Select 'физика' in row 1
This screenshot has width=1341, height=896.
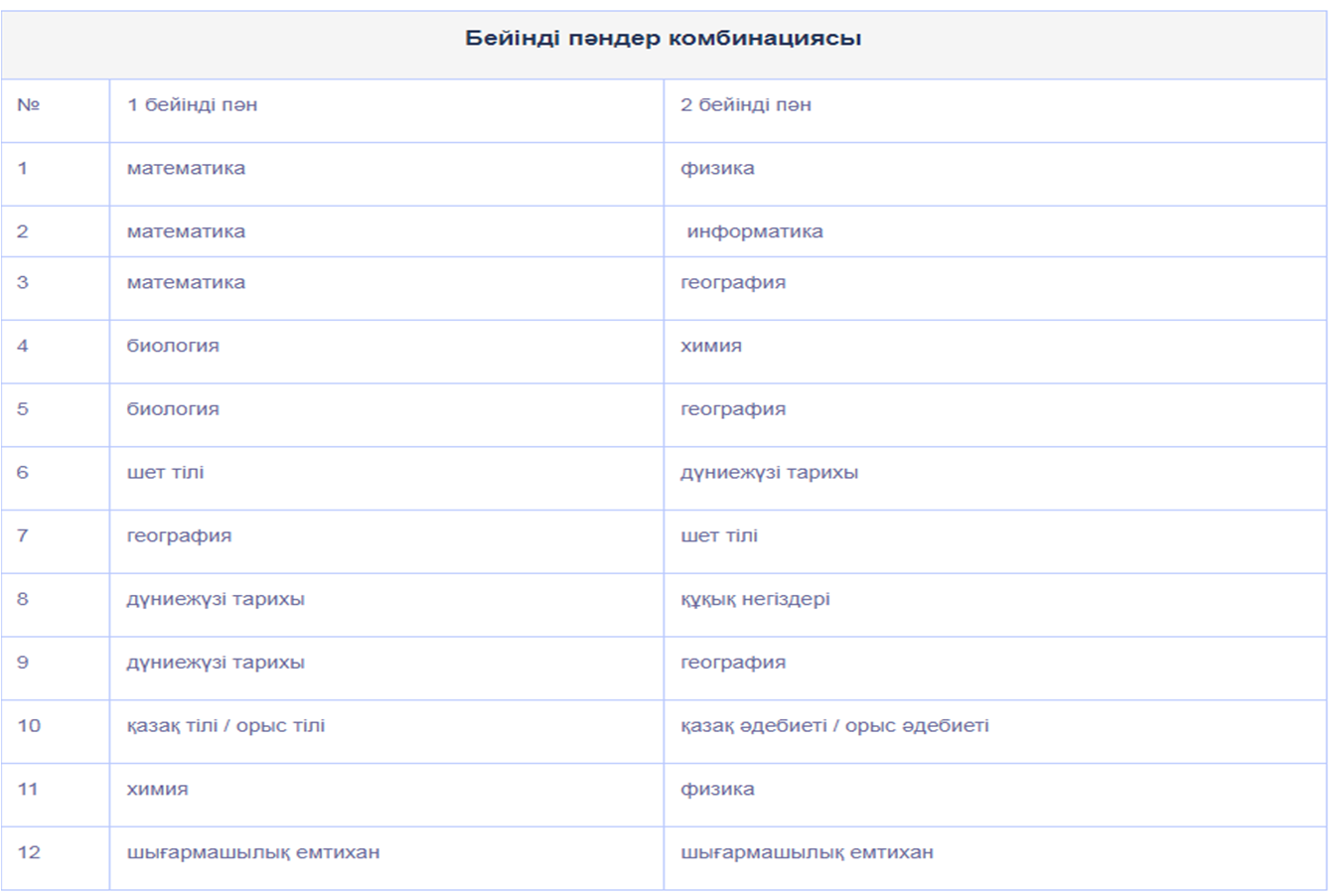tap(717, 169)
